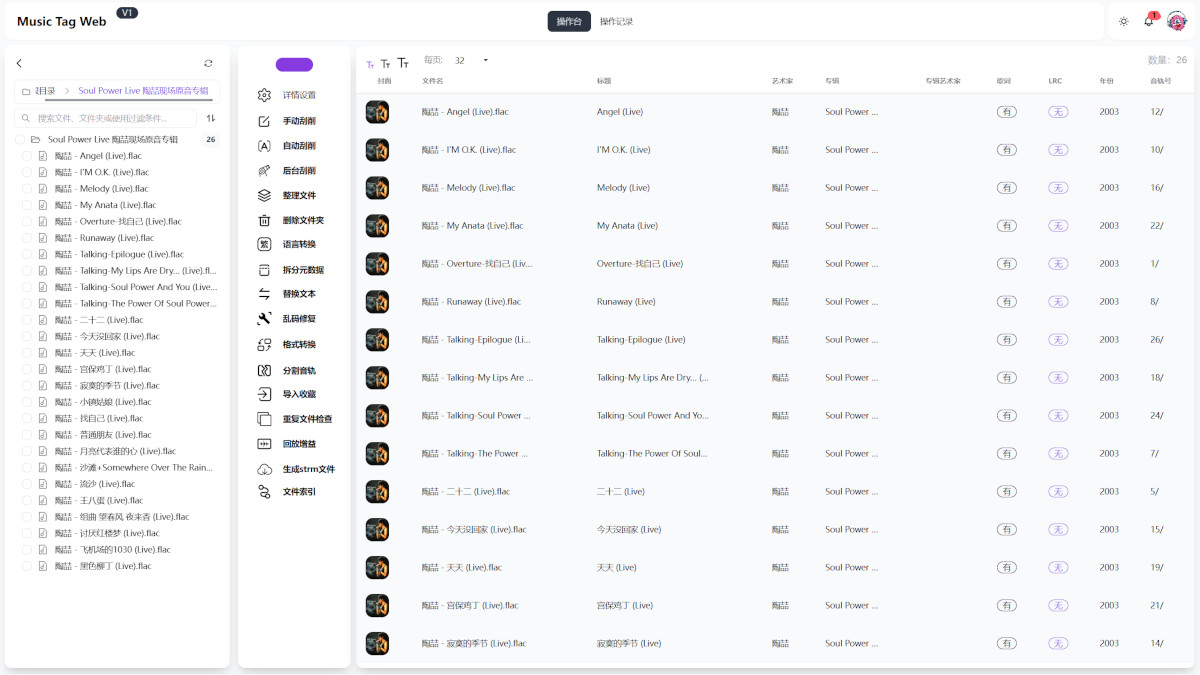Click the Soul Power Live breadcrumb link

point(144,91)
